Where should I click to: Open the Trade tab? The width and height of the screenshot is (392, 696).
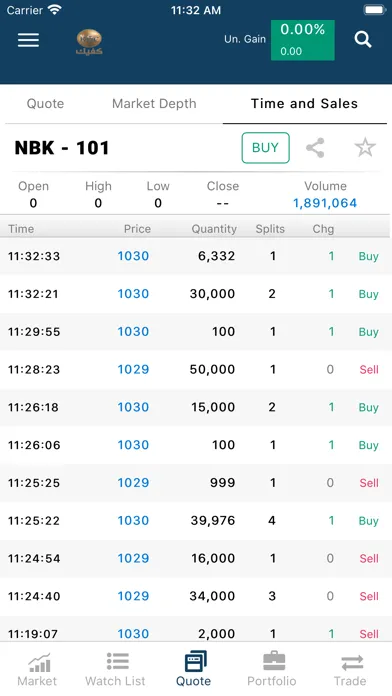click(351, 669)
